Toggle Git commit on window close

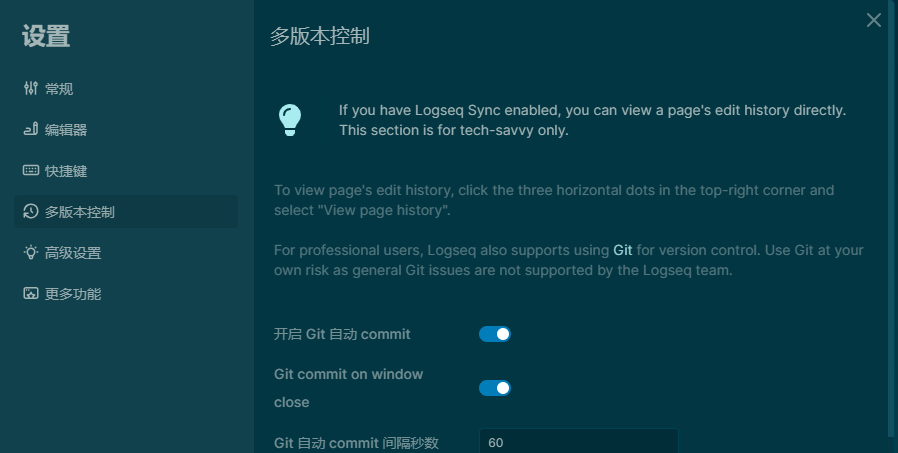pos(495,388)
